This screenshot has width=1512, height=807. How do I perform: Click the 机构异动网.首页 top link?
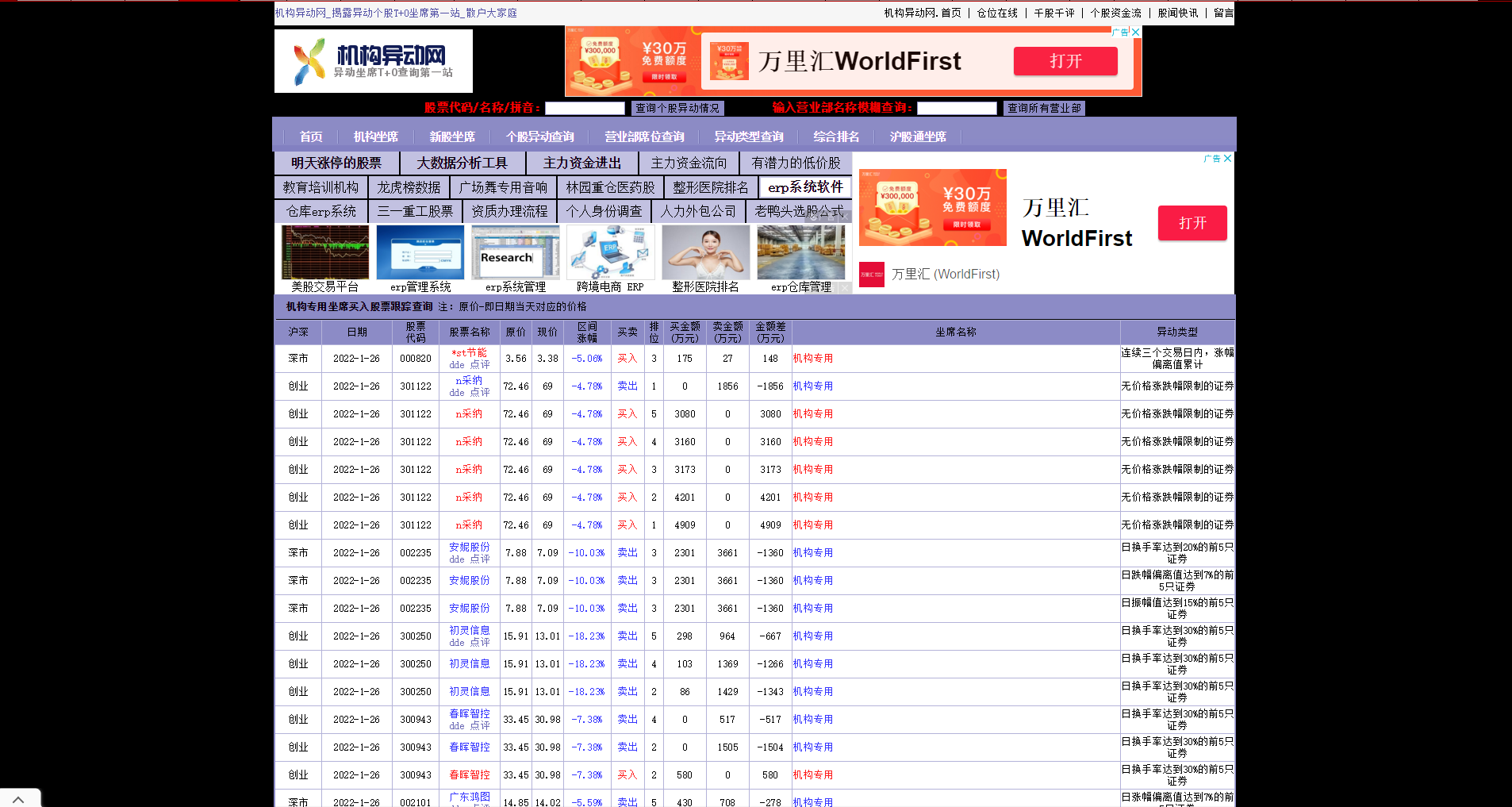tap(923, 13)
